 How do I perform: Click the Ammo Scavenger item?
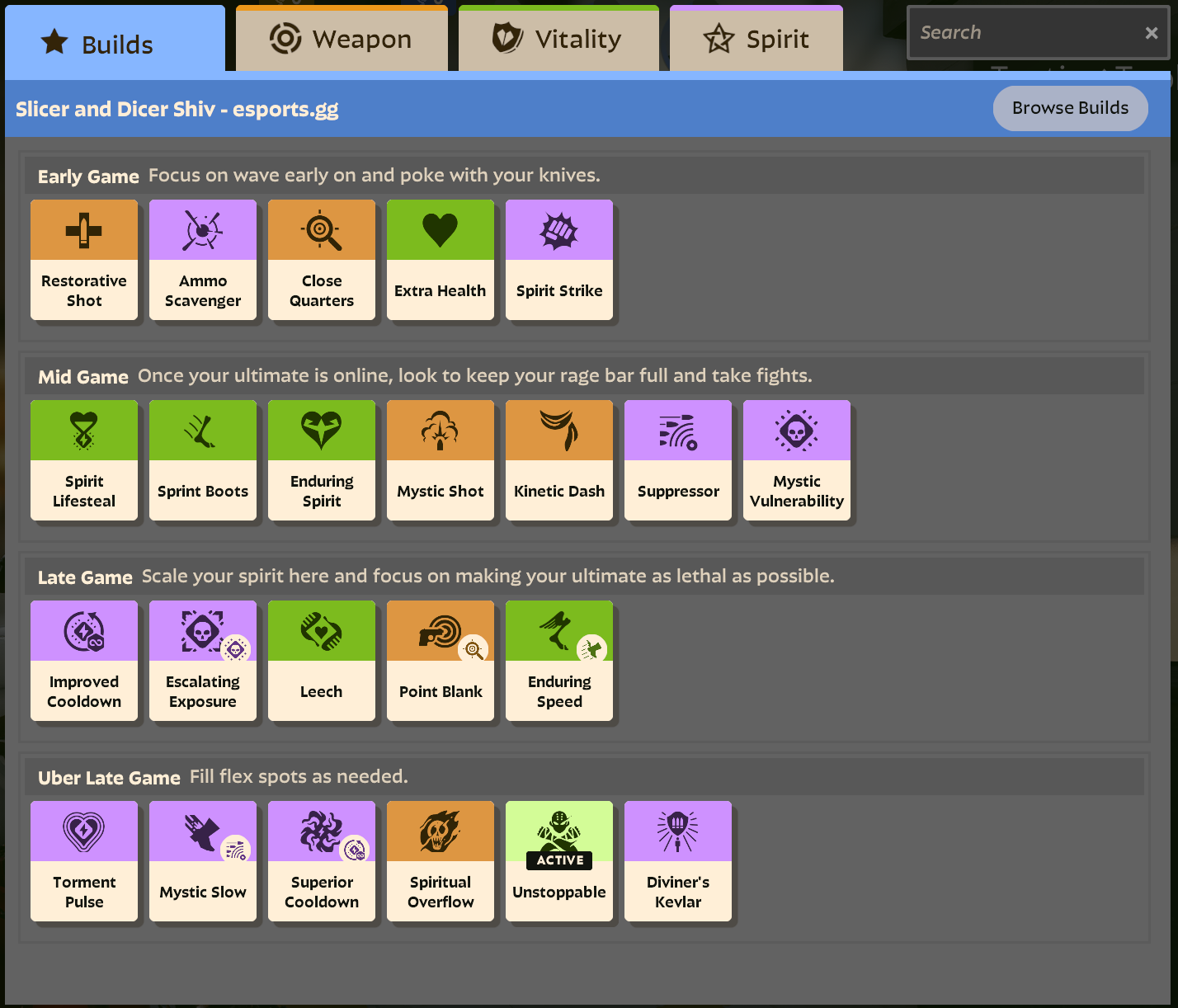pyautogui.click(x=203, y=260)
